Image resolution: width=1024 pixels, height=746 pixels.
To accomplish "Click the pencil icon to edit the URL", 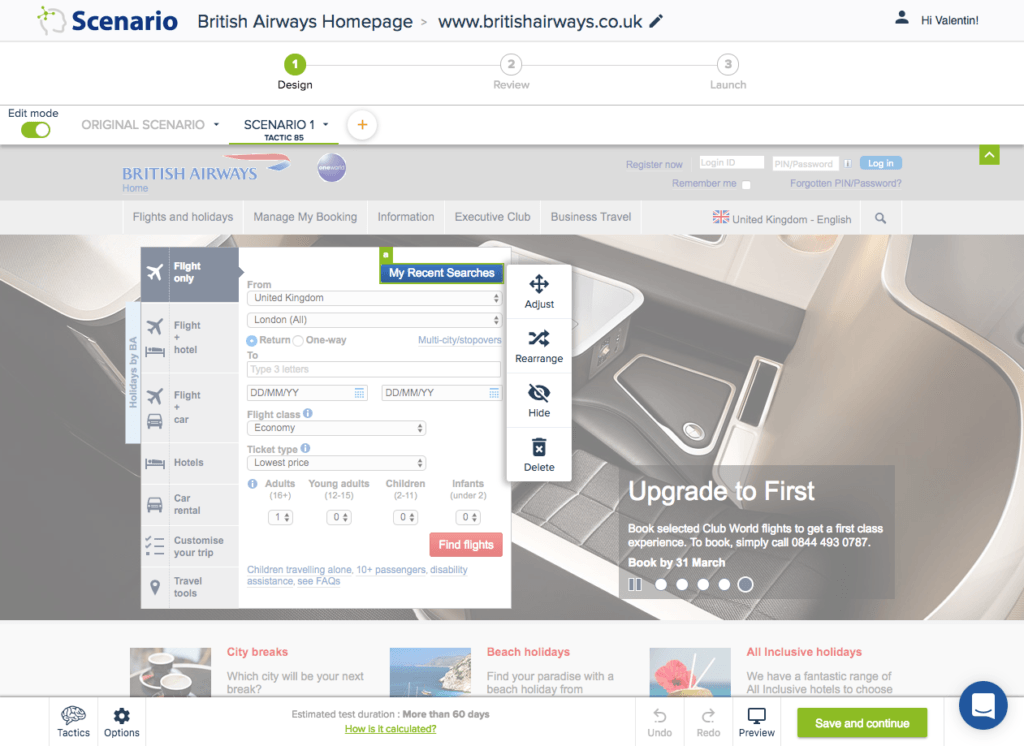I will point(656,22).
